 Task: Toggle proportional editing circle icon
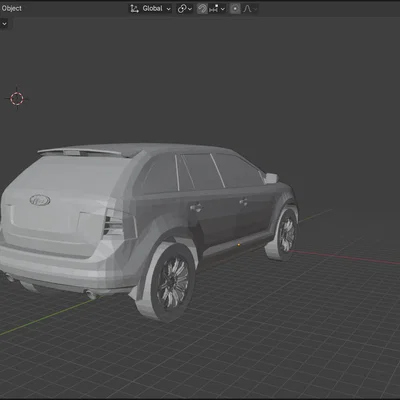click(235, 9)
